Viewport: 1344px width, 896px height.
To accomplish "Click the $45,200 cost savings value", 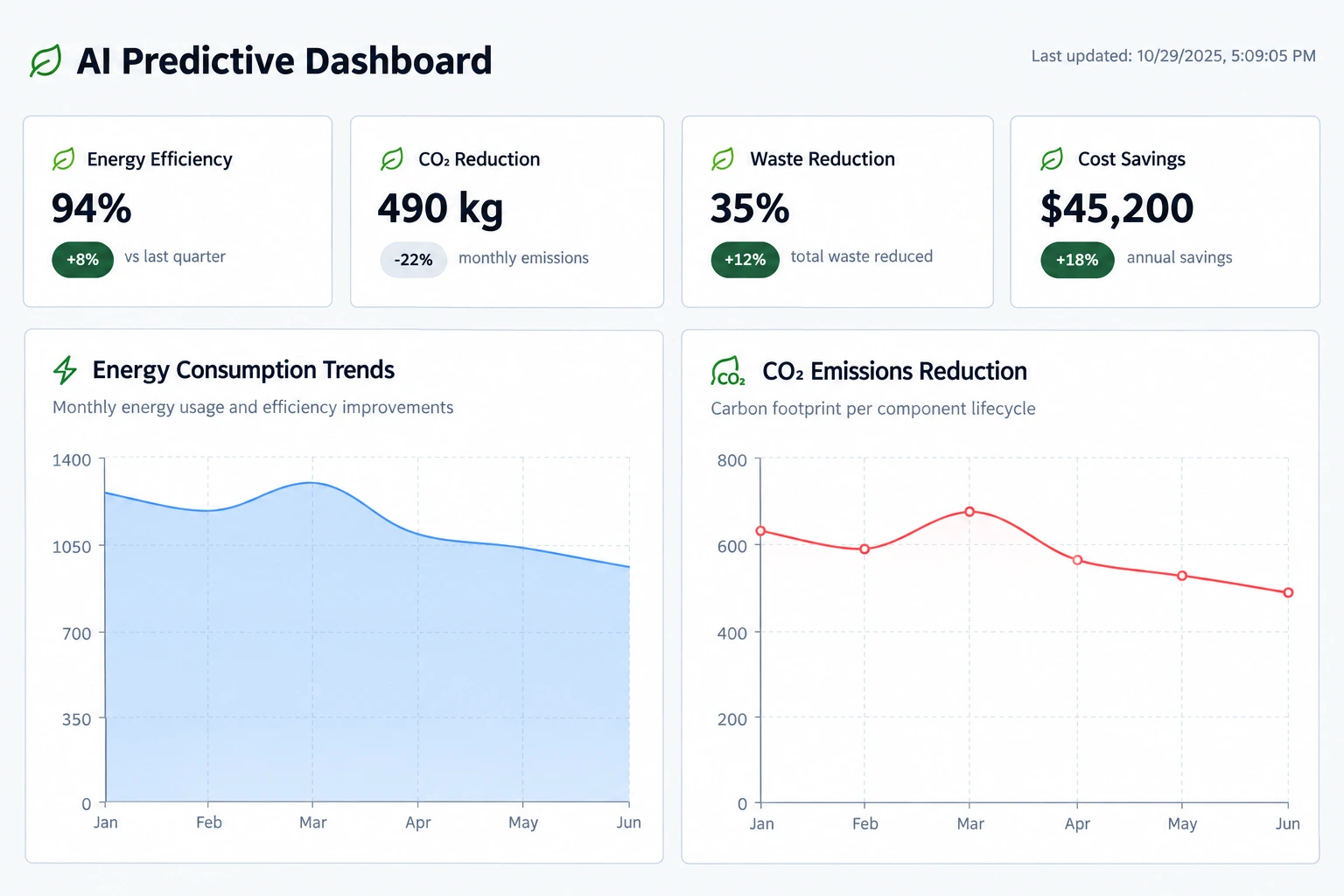I will [1116, 208].
